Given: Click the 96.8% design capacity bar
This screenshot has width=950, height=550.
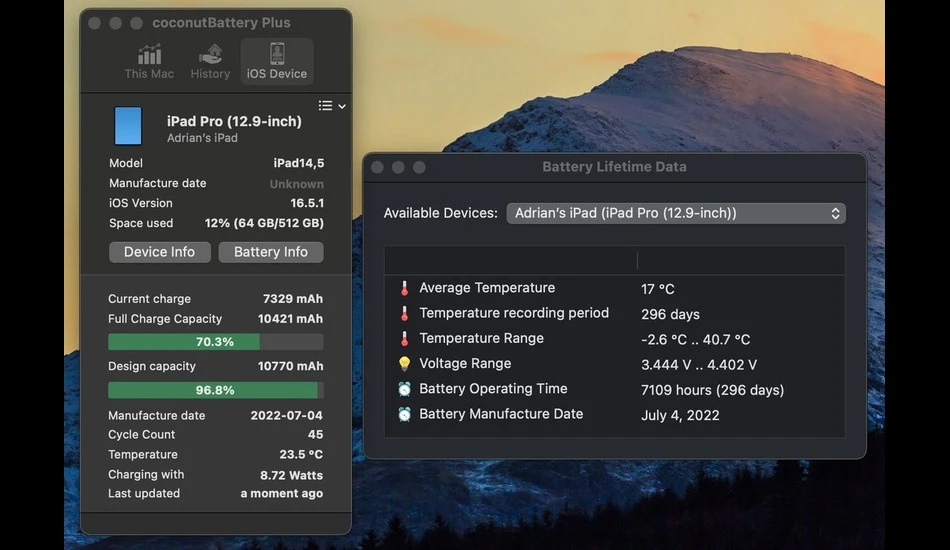Looking at the screenshot, I should [216, 390].
